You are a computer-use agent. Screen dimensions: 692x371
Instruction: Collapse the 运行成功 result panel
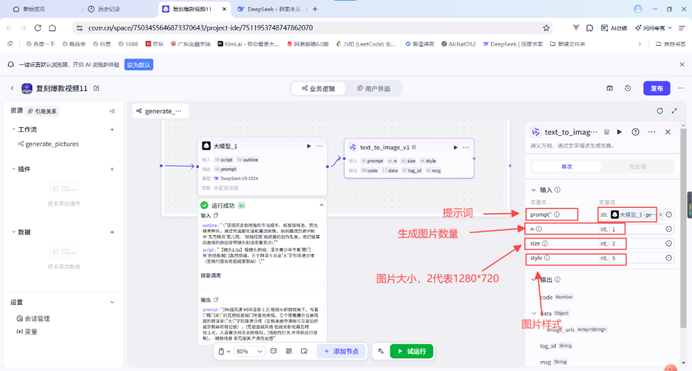click(321, 205)
